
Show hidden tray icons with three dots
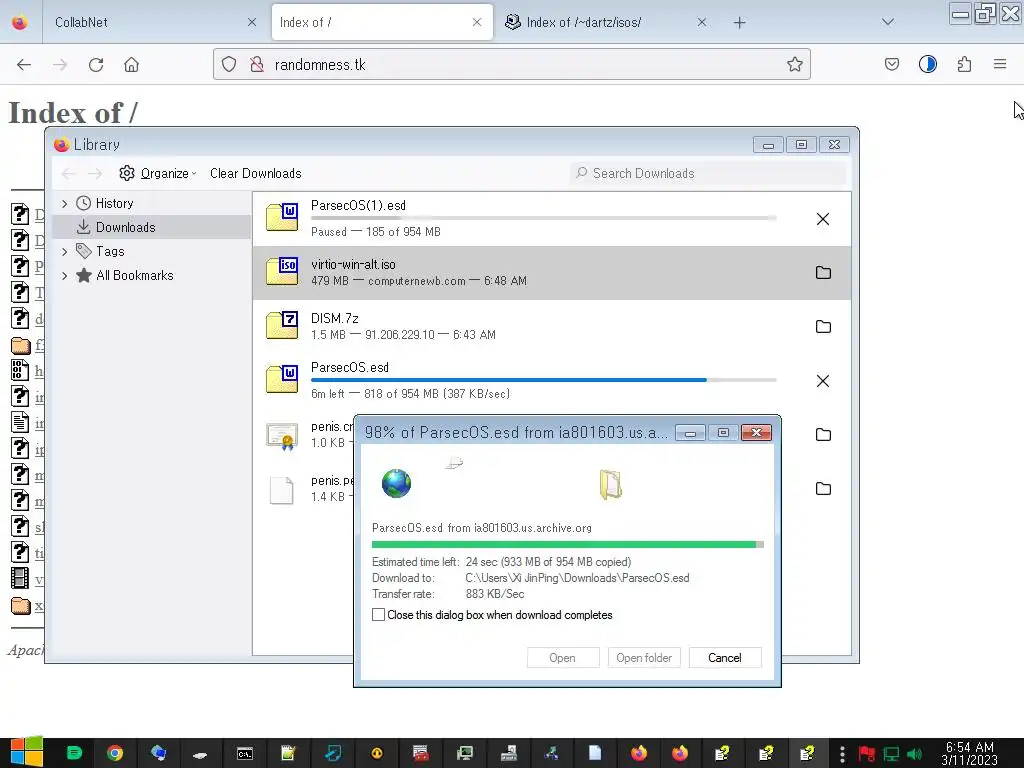842,754
